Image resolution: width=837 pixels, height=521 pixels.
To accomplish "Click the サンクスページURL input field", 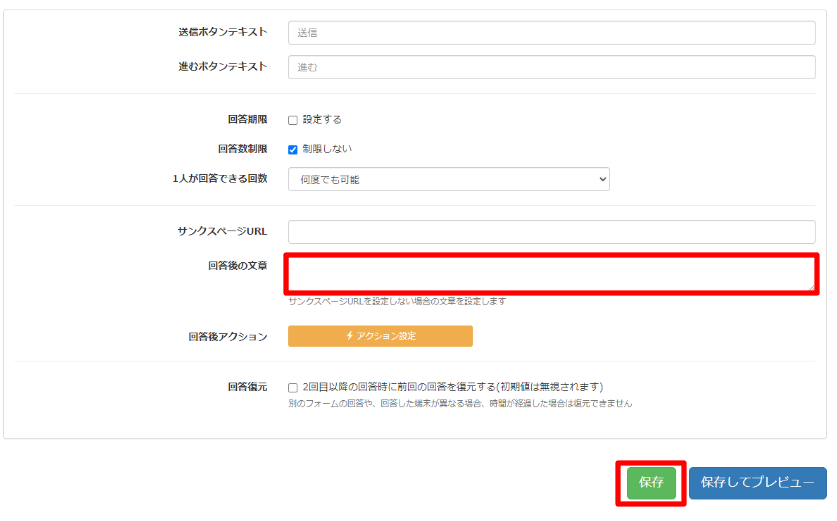I will [x=551, y=232].
